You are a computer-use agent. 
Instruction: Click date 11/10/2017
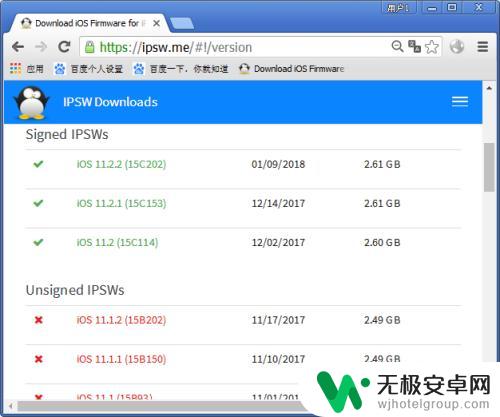click(x=278, y=359)
